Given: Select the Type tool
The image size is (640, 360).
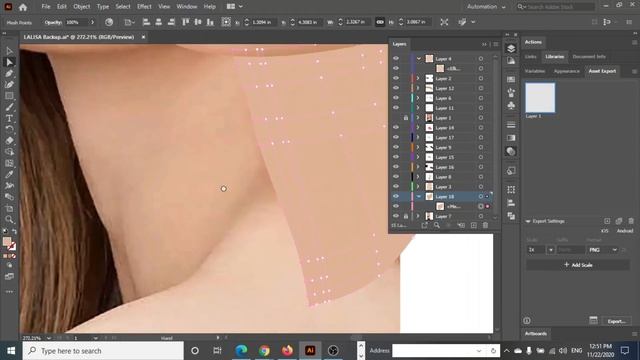Looking at the screenshot, I should click(9, 118).
